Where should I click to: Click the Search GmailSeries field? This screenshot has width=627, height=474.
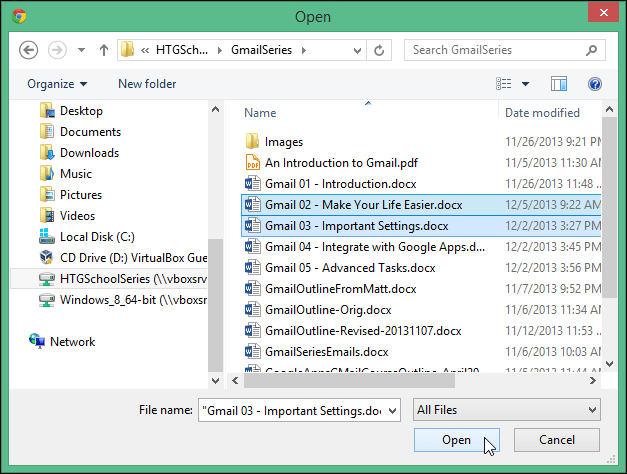coord(505,50)
